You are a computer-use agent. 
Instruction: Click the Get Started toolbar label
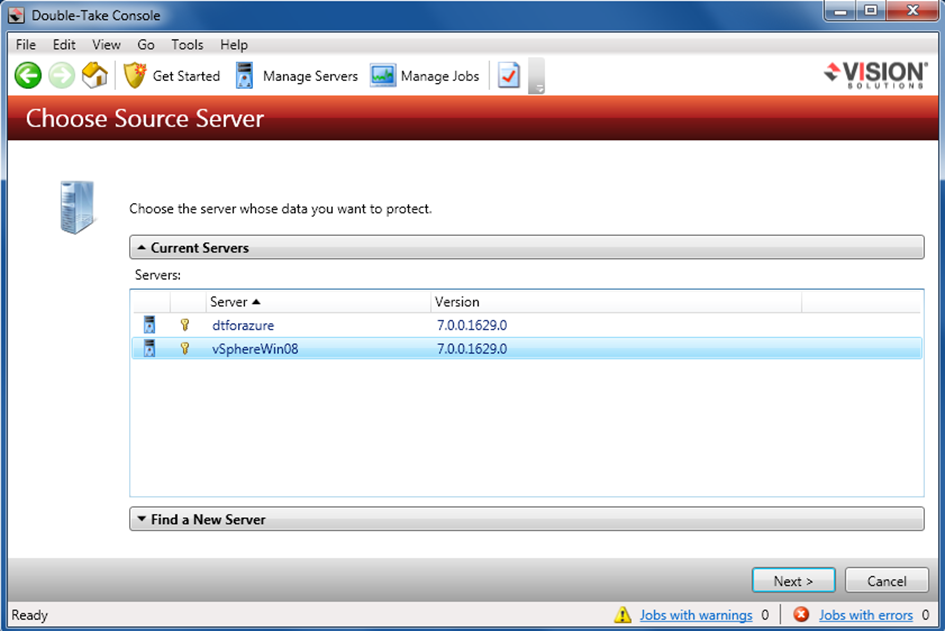(186, 76)
